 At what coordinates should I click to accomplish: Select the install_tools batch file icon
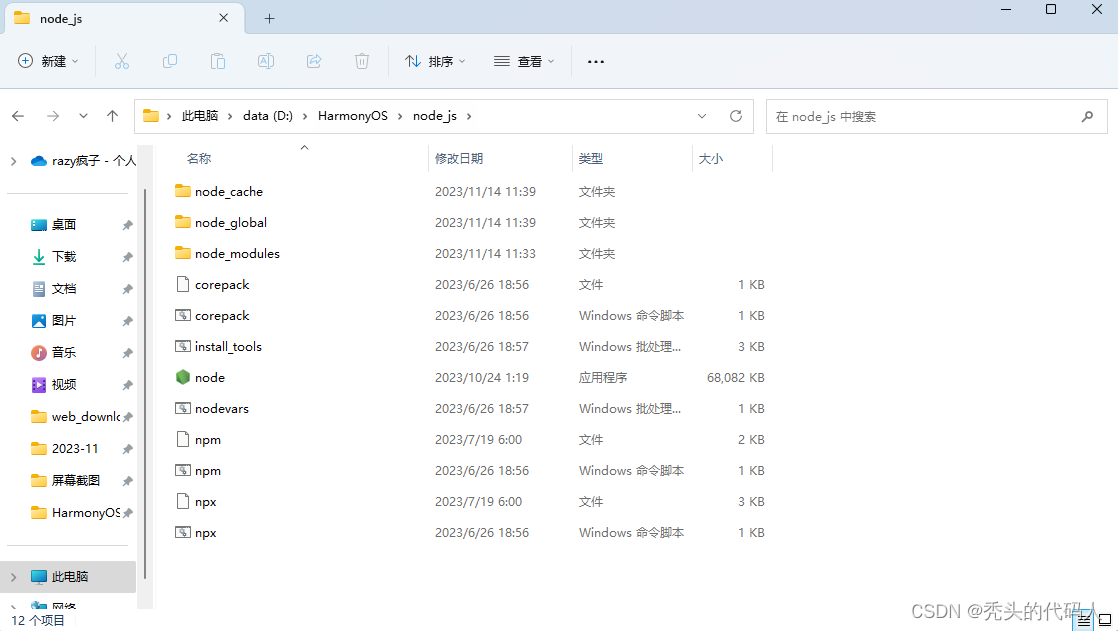183,347
